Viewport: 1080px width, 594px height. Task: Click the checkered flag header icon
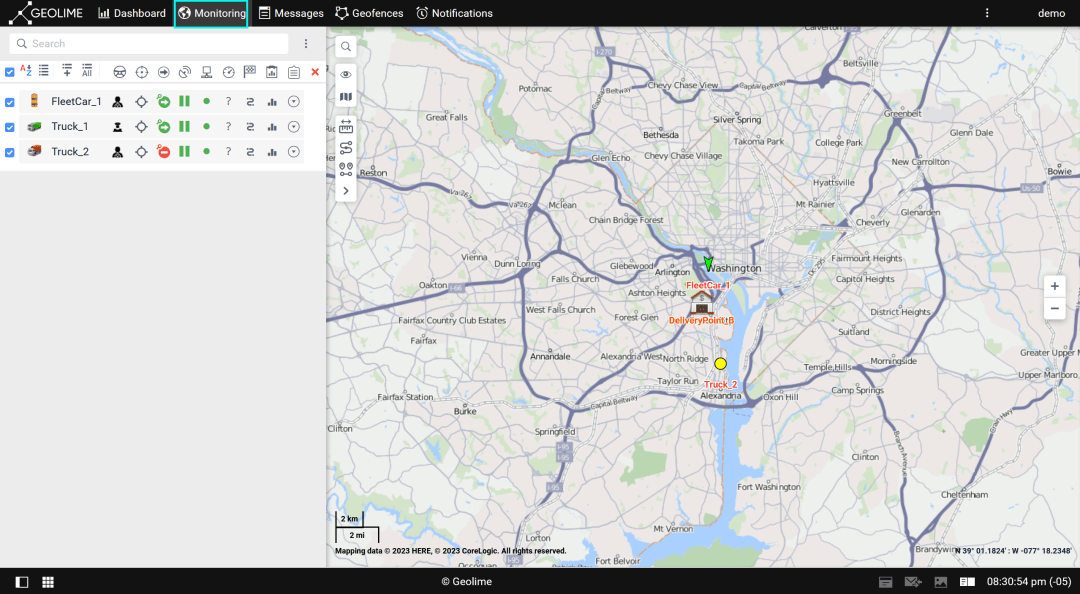coord(250,72)
